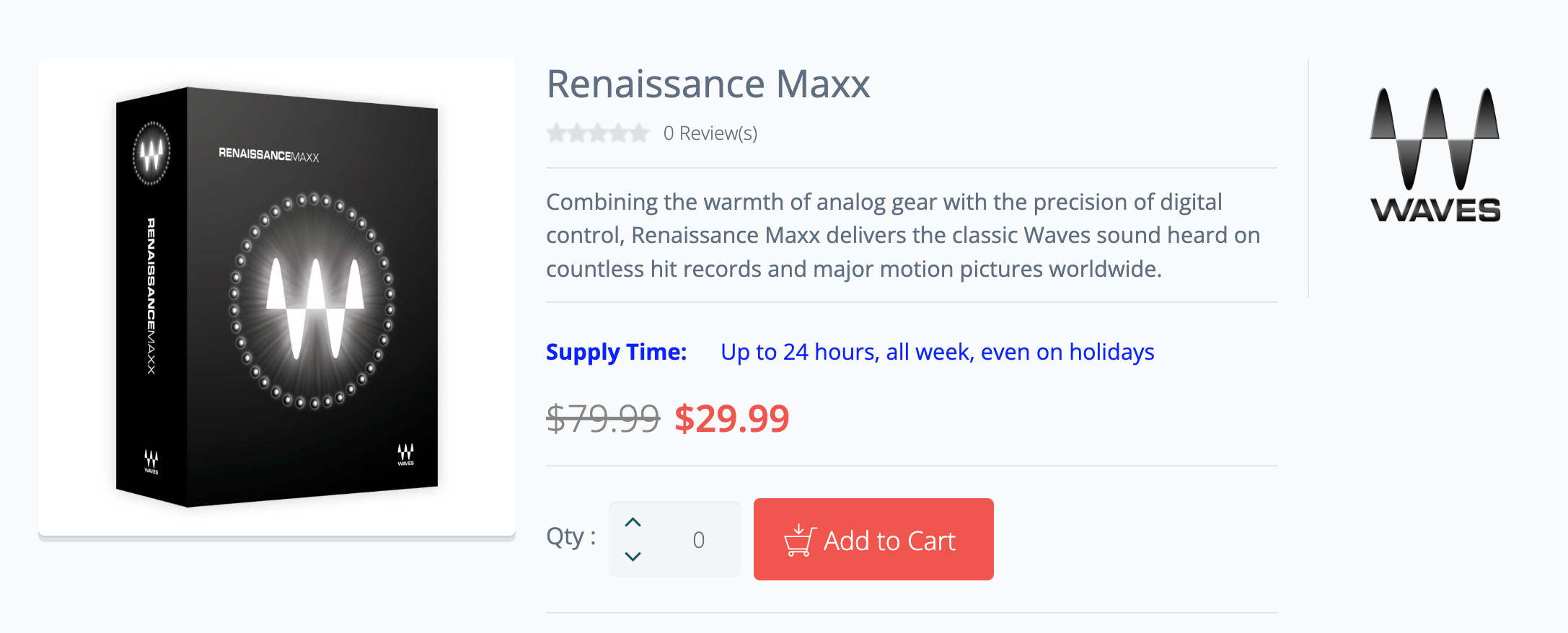The image size is (1568, 633).
Task: Click the red $29.99 sale price
Action: click(x=731, y=418)
